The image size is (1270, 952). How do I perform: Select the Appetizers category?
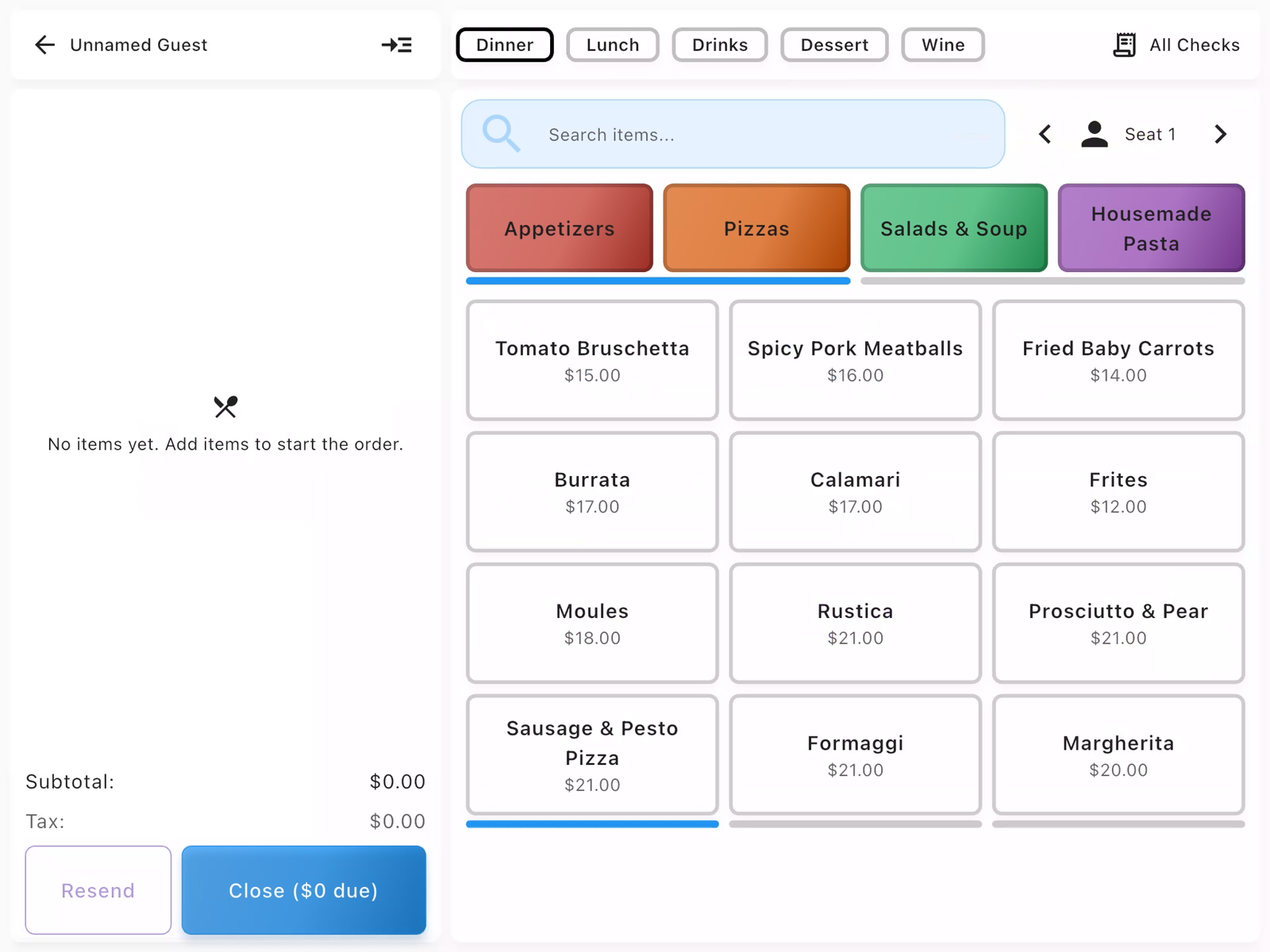coord(559,228)
